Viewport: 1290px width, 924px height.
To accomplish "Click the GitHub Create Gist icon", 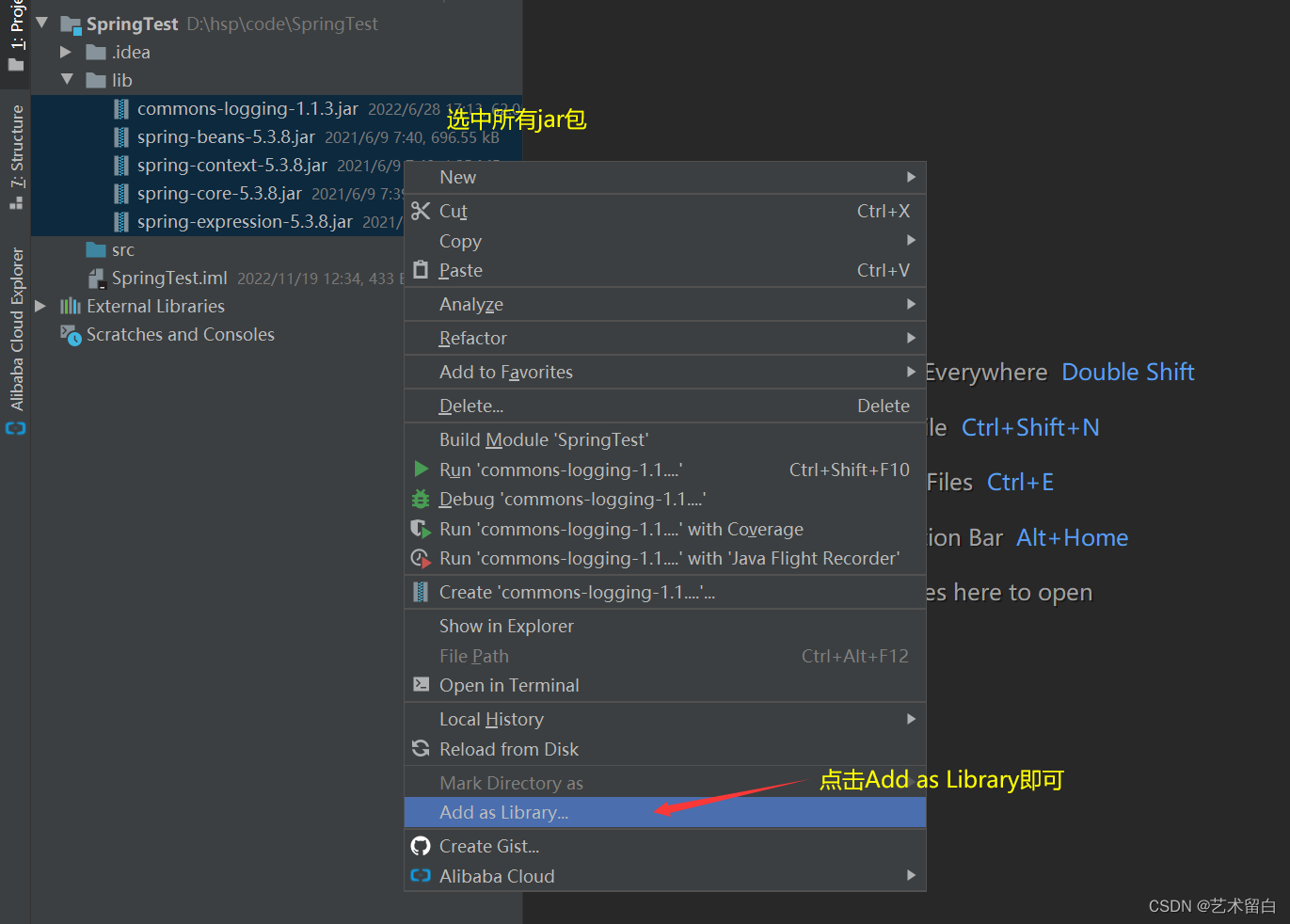I will (x=421, y=846).
